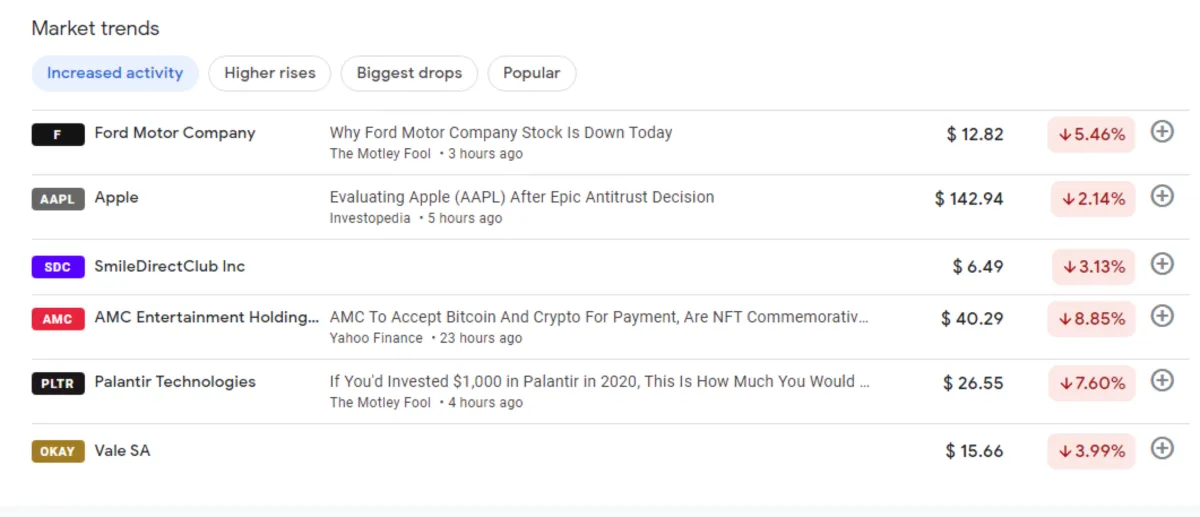Select the Increased activity filter chip
Viewport: 1200px width, 517px height.
(115, 73)
